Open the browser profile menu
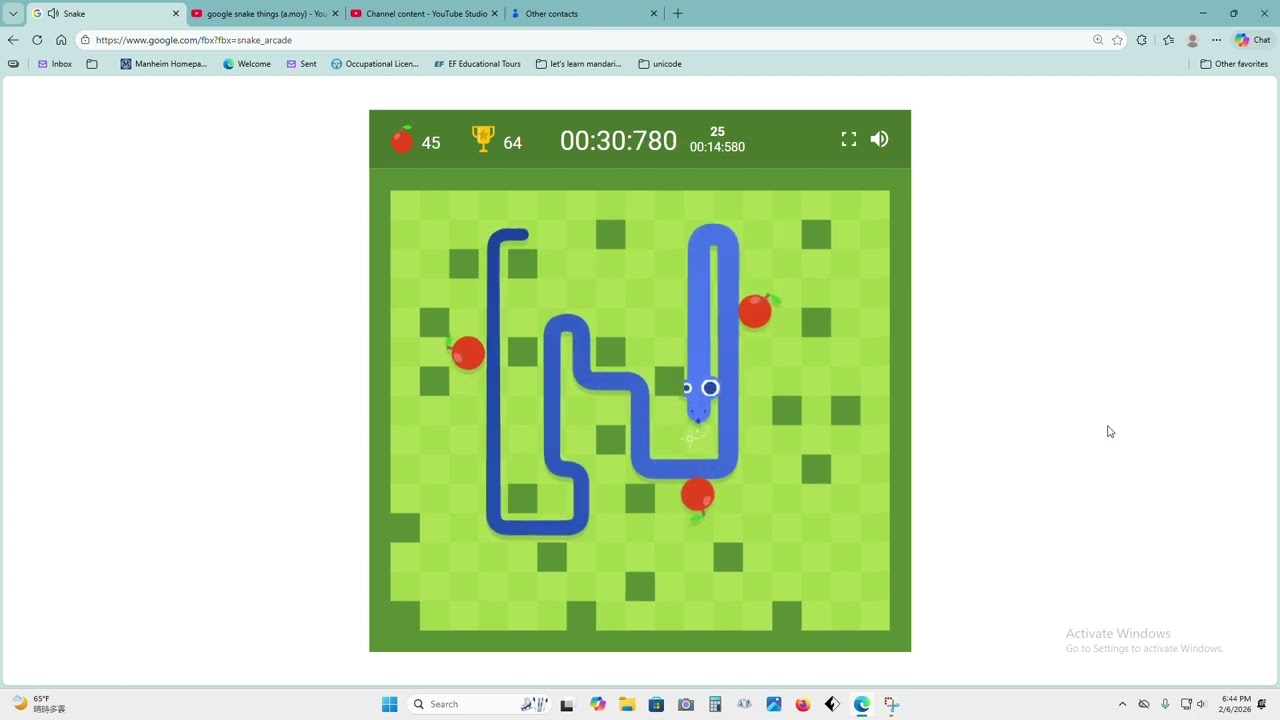The height and width of the screenshot is (720, 1280). [1192, 40]
